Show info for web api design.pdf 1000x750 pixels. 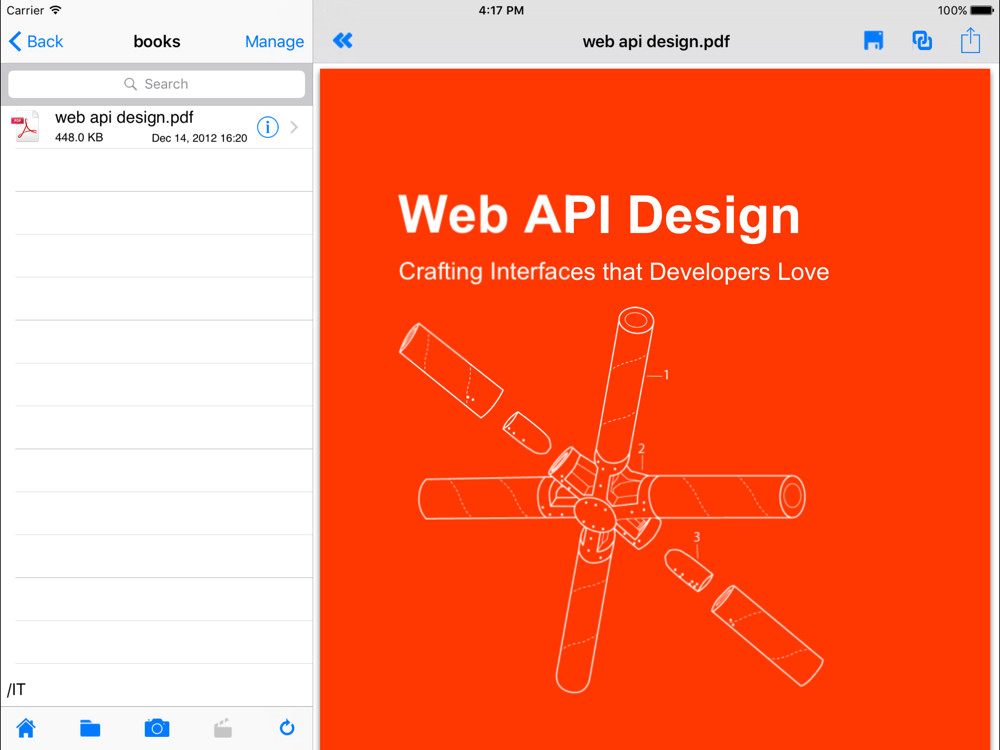point(267,127)
